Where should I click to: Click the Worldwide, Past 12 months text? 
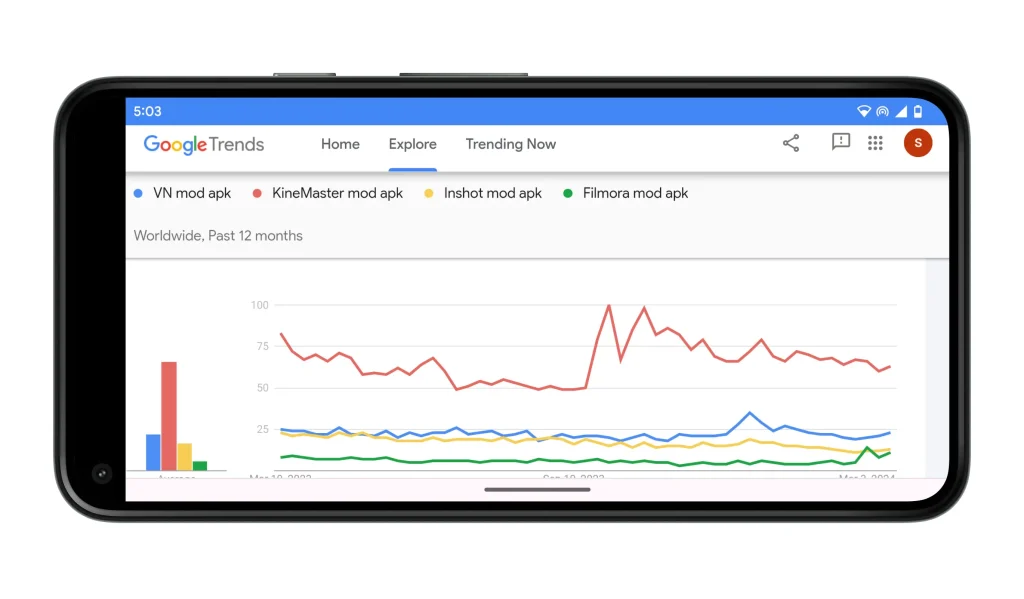point(218,236)
